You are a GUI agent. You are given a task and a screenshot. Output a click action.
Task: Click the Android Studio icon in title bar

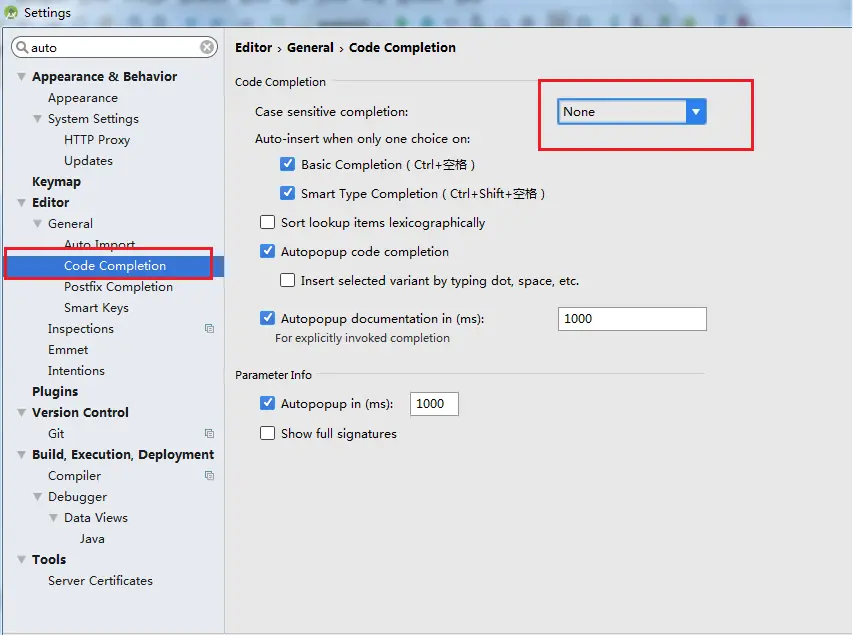pyautogui.click(x=11, y=12)
